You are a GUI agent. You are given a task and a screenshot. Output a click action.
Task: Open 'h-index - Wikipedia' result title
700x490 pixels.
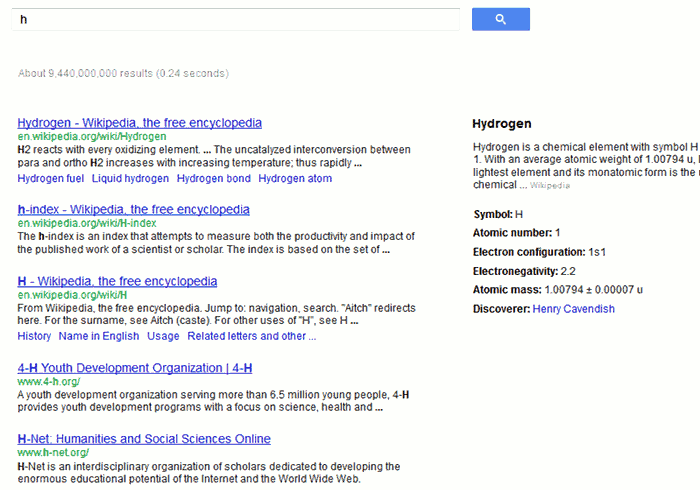[133, 209]
